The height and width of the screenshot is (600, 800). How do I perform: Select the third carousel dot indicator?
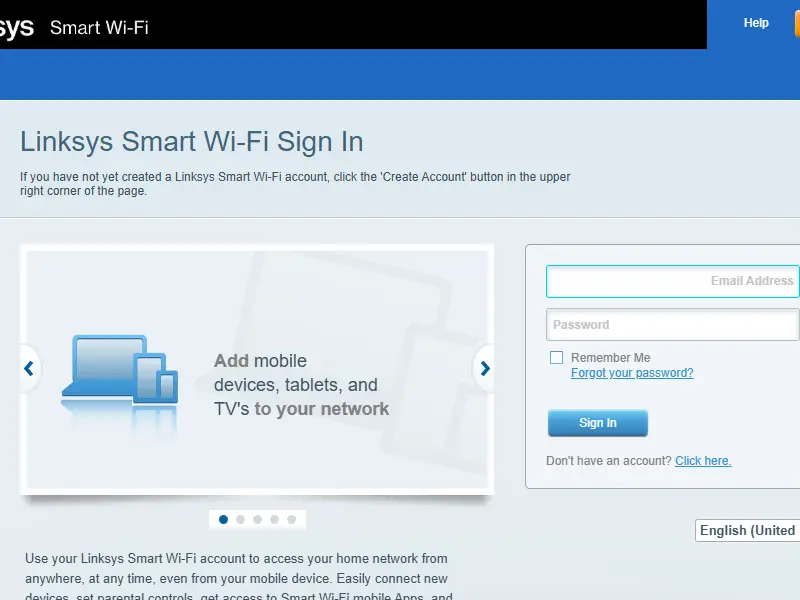(x=257, y=519)
